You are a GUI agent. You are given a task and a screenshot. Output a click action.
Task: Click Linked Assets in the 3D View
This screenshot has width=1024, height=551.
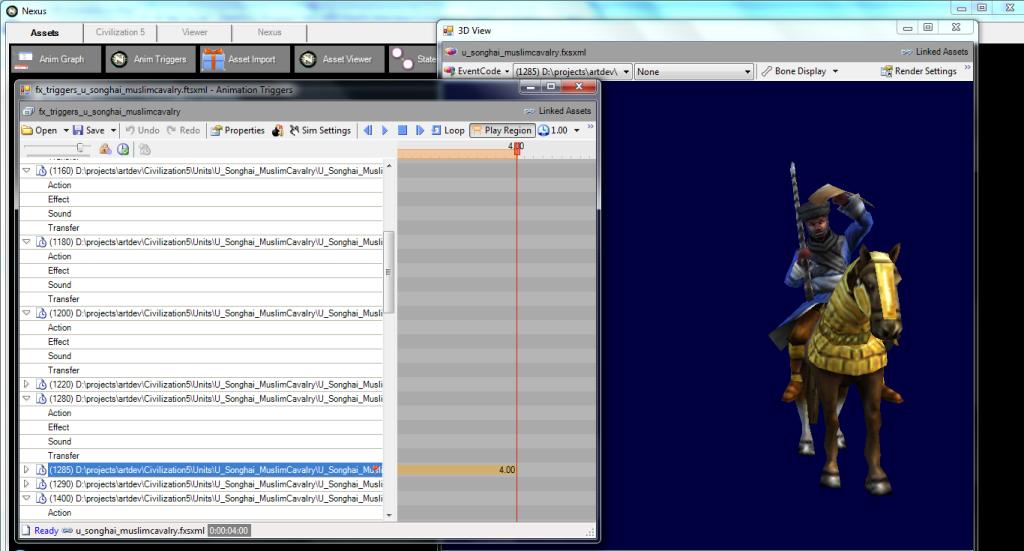point(935,52)
